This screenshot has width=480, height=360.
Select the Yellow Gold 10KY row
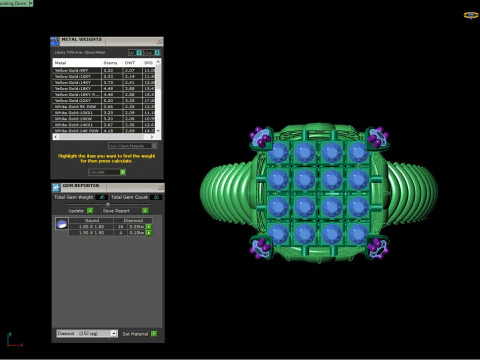(104, 76)
